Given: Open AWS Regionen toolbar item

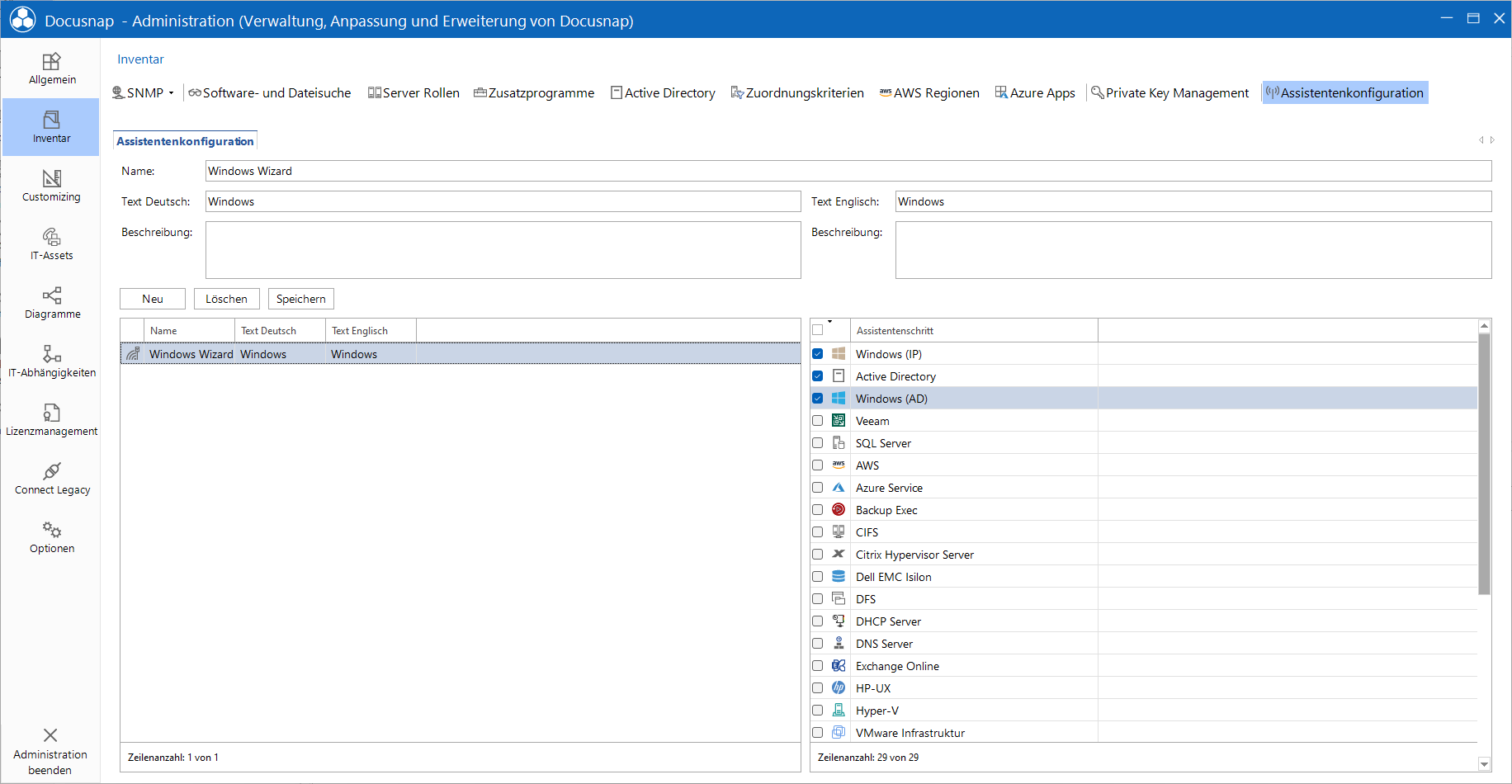Looking at the screenshot, I should [929, 93].
